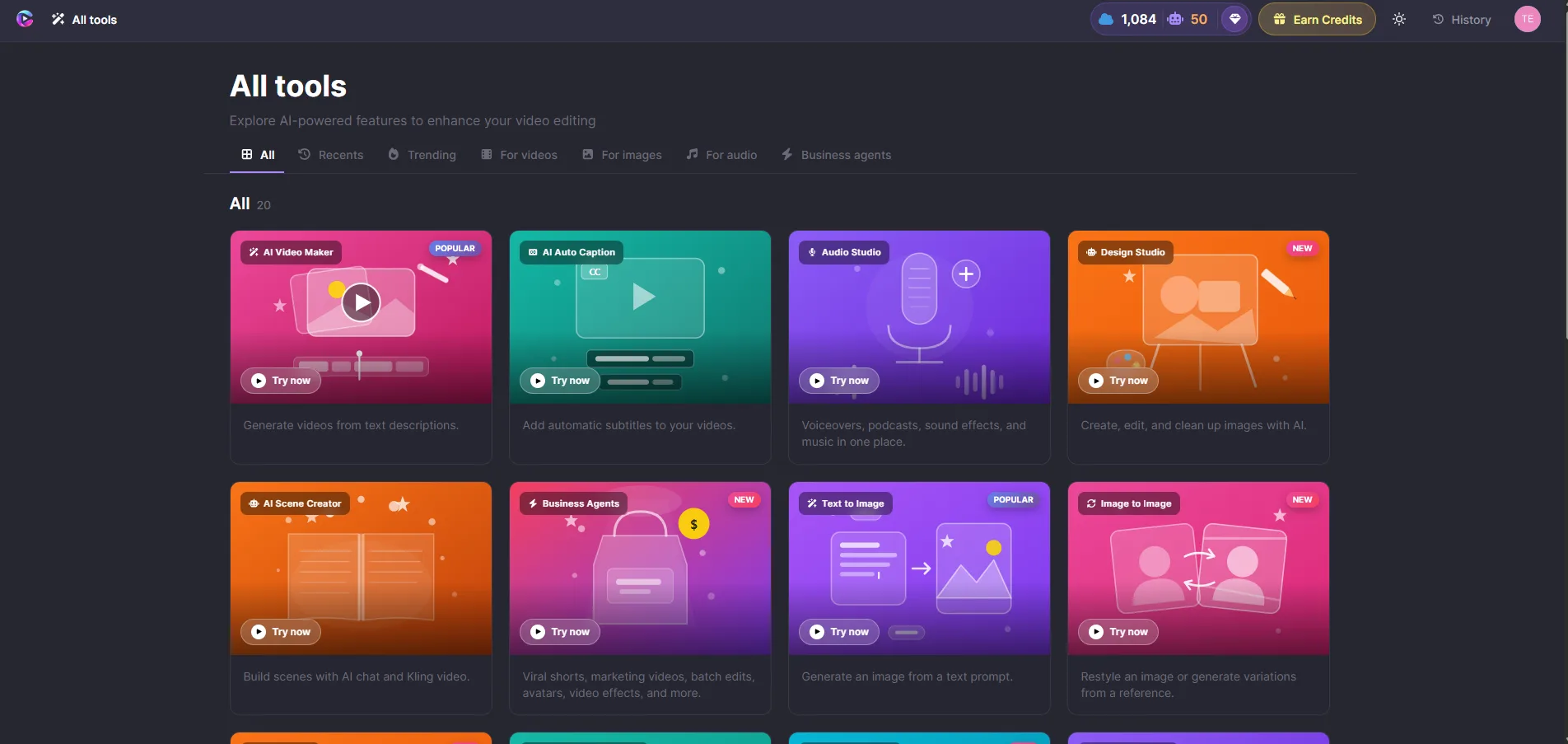
Task: Click Try now on Image to Image card
Action: [x=1118, y=632]
